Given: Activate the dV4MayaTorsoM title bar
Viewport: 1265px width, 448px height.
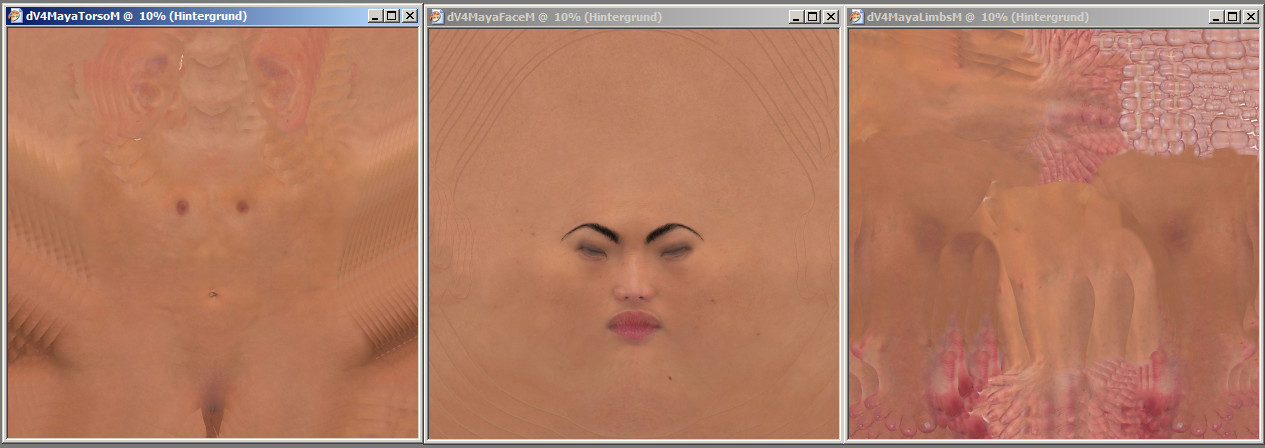Looking at the screenshot, I should click(213, 17).
